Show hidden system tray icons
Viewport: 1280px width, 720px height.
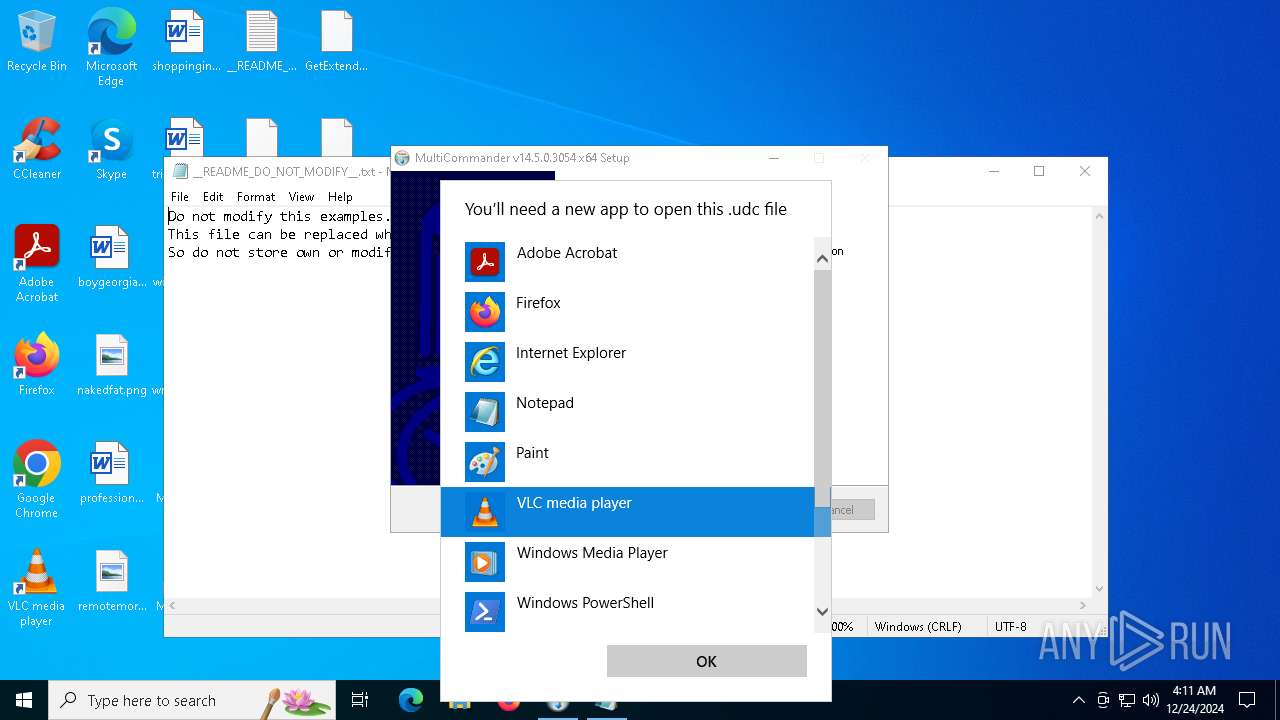[1078, 700]
